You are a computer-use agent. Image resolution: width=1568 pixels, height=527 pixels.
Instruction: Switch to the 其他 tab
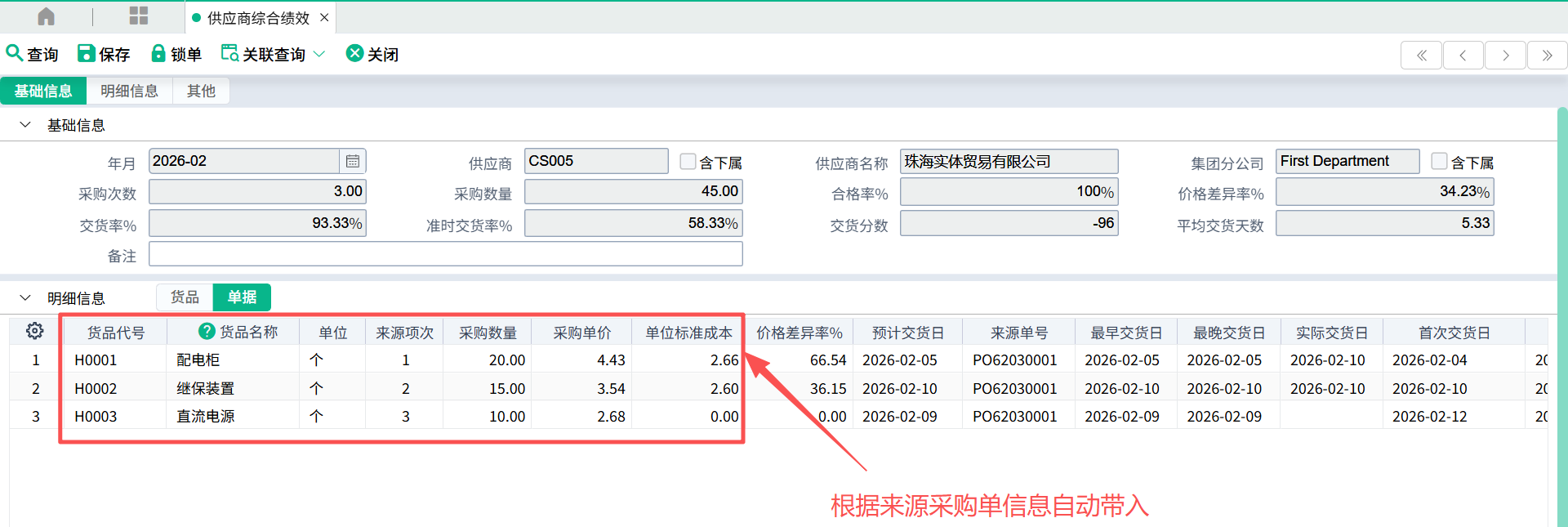(201, 91)
